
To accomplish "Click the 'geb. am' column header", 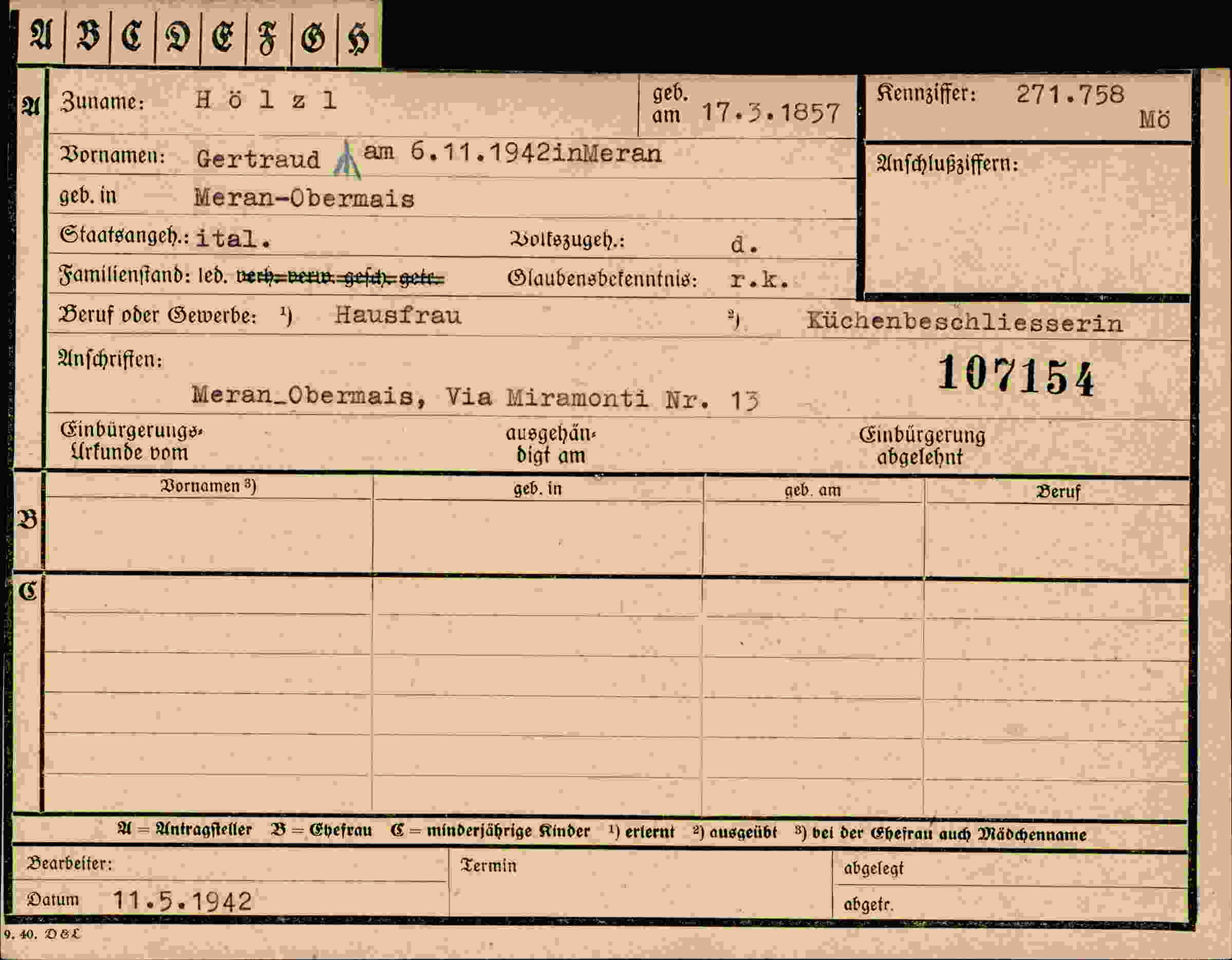I will [812, 490].
